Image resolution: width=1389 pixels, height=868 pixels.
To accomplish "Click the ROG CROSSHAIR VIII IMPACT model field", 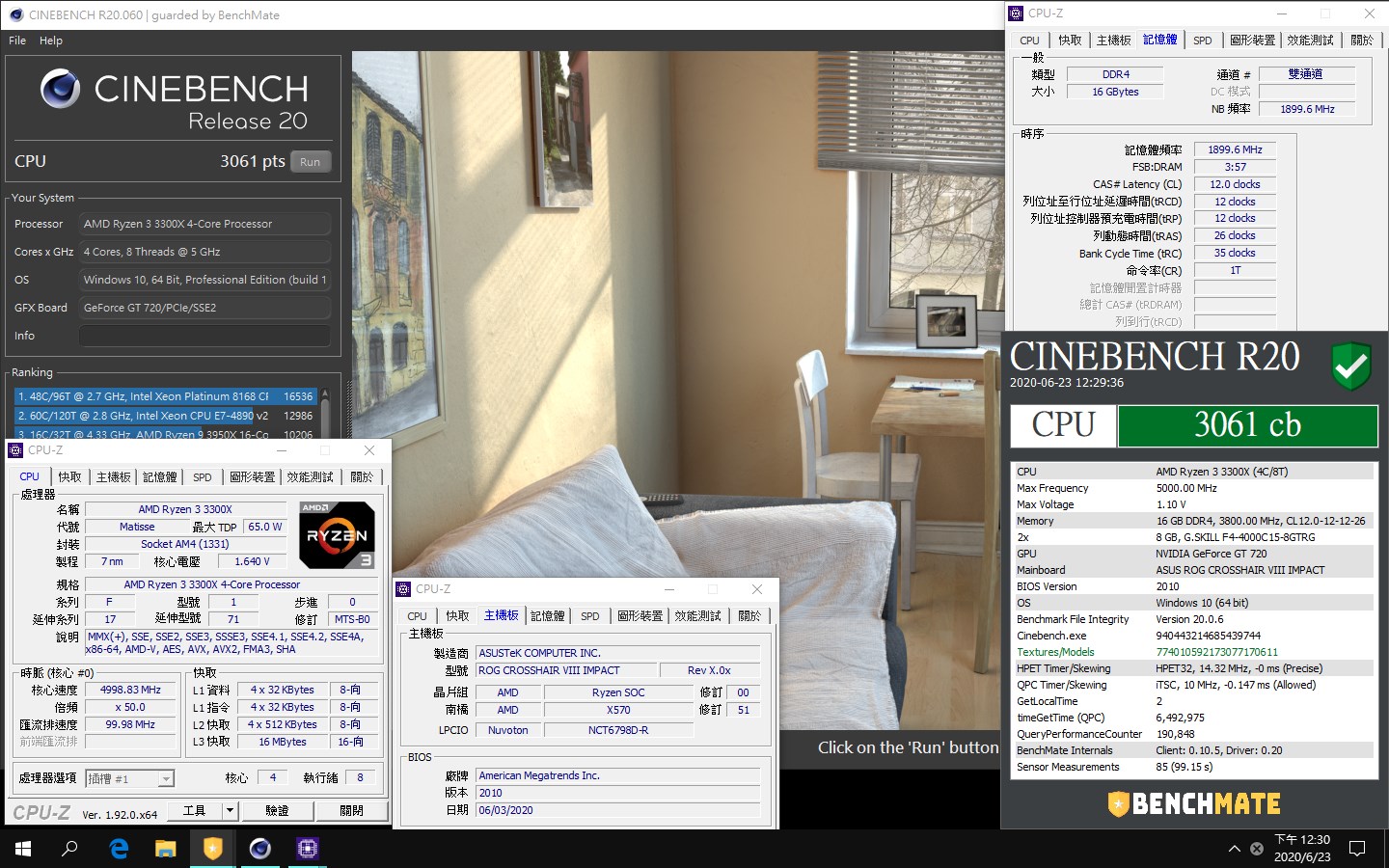I will click(565, 670).
